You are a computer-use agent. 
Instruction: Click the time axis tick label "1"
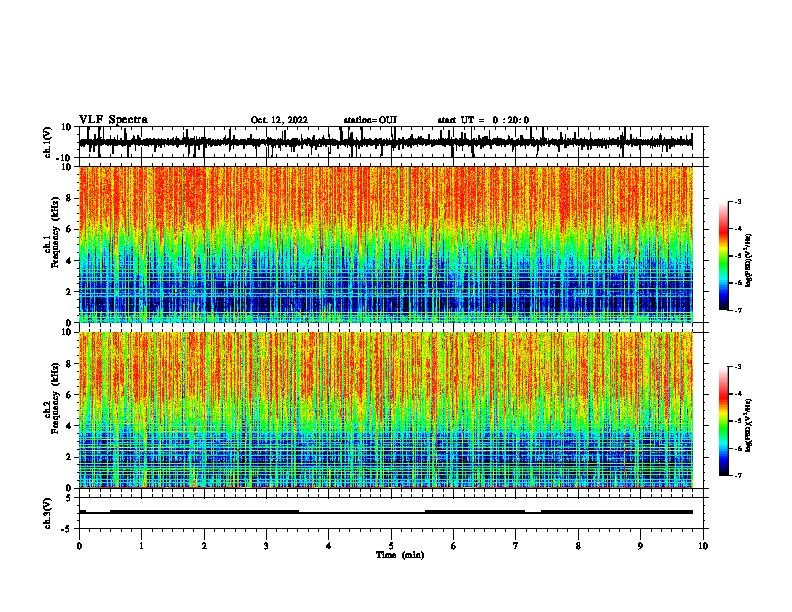coord(141,546)
